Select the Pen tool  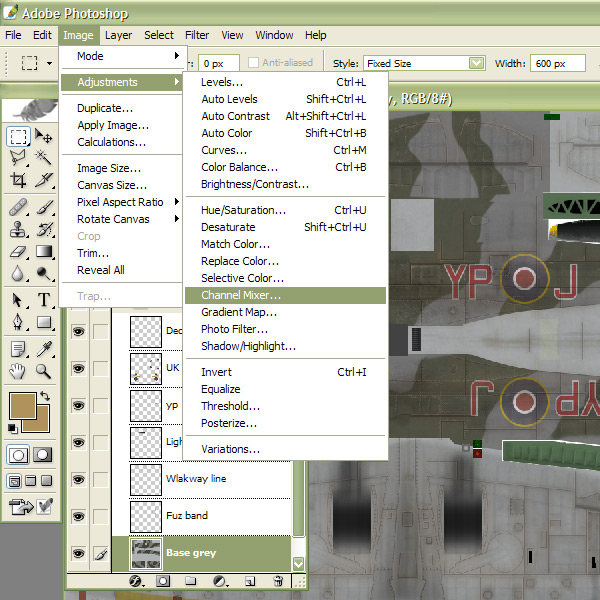(18, 322)
